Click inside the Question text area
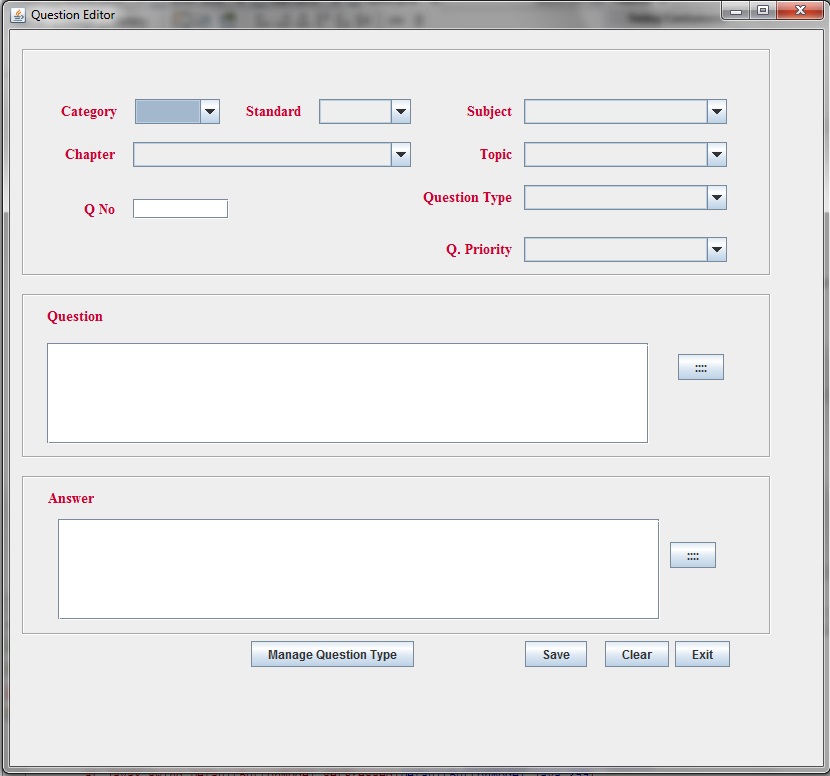 pyautogui.click(x=347, y=392)
